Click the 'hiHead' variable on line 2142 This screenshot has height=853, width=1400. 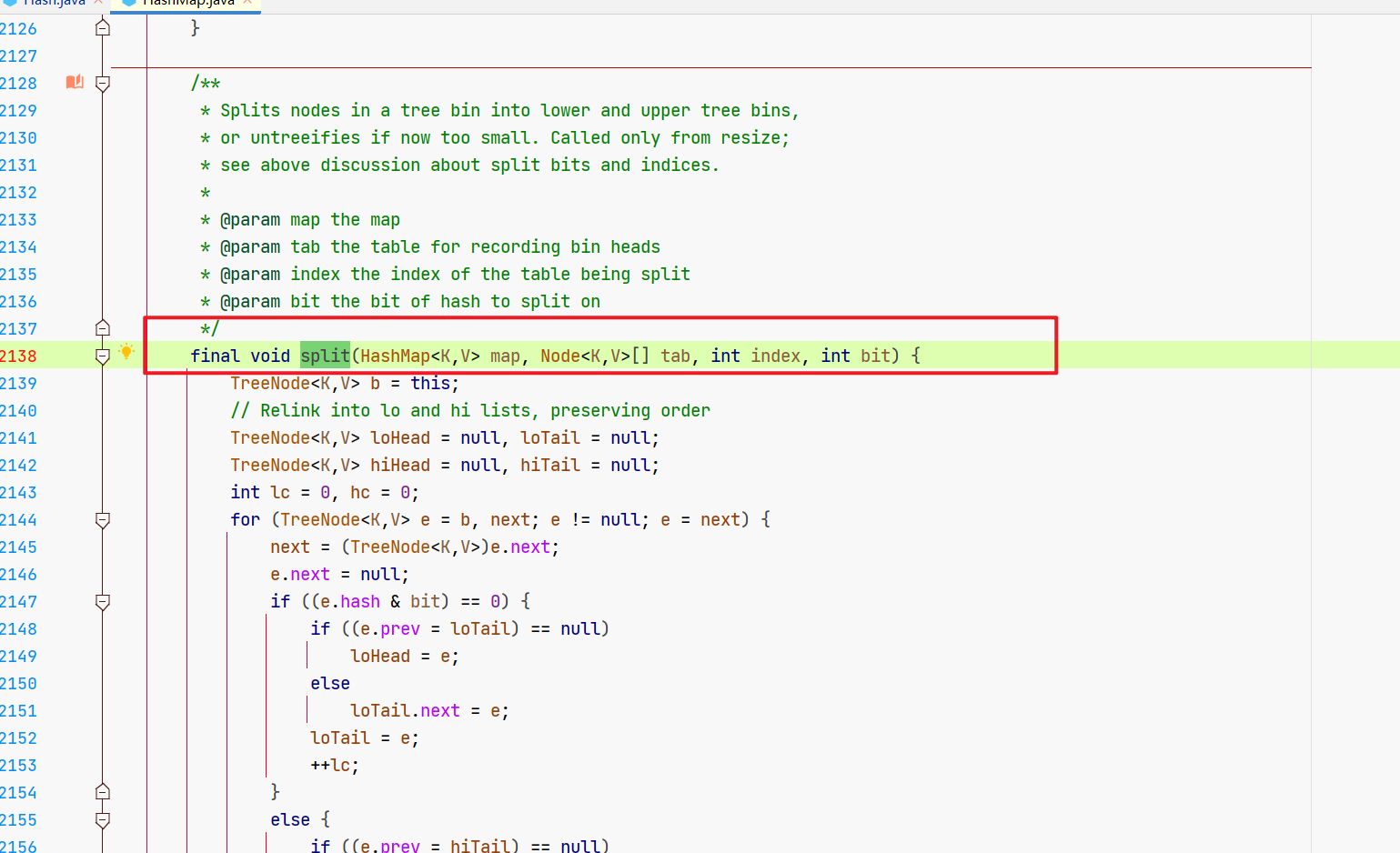[400, 465]
